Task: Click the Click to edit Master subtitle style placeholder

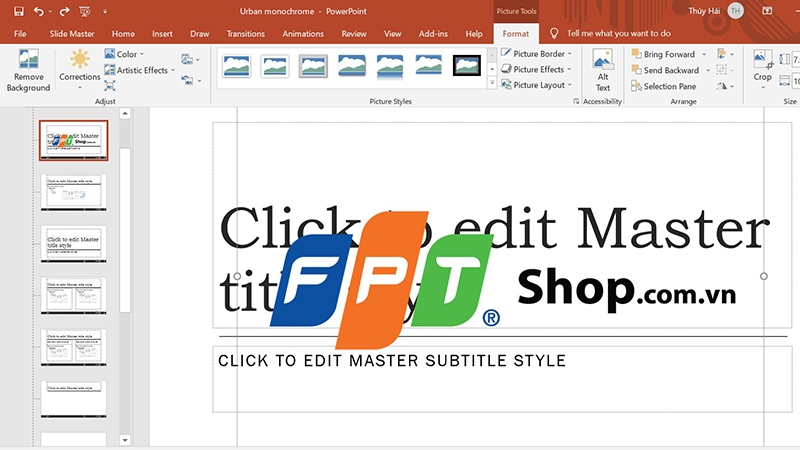Action: click(503, 379)
